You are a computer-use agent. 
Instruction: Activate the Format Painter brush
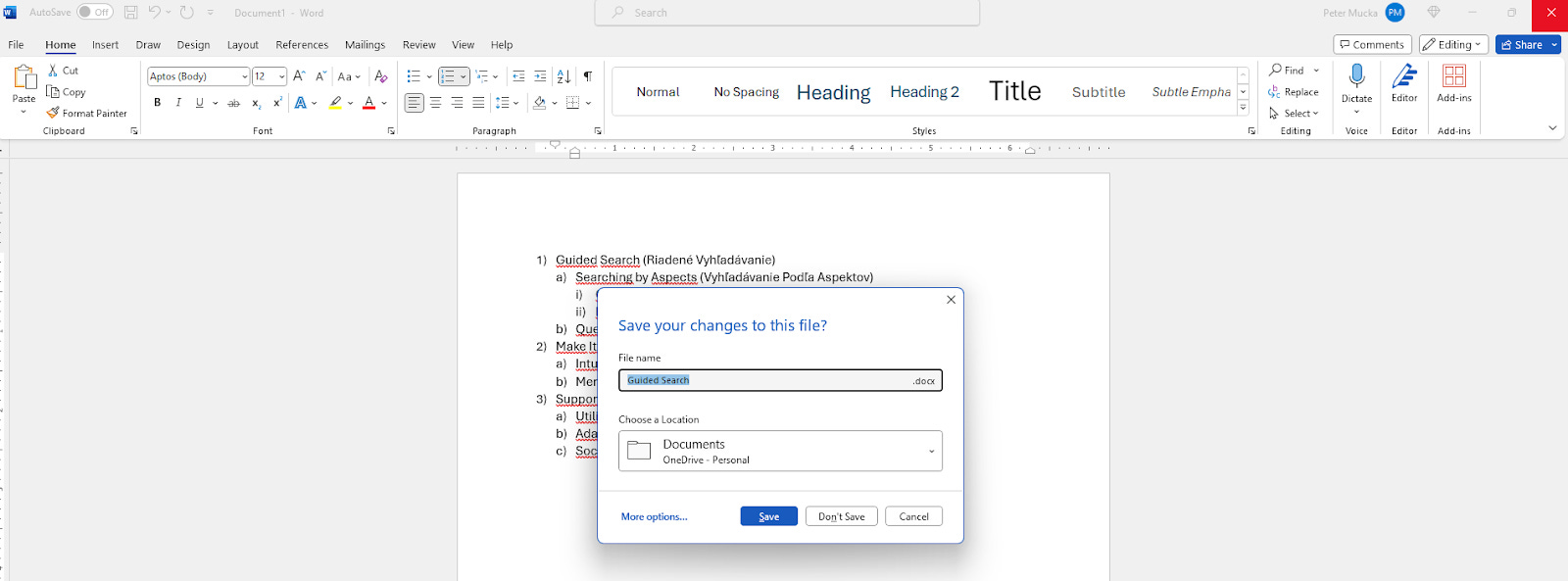pyautogui.click(x=86, y=114)
